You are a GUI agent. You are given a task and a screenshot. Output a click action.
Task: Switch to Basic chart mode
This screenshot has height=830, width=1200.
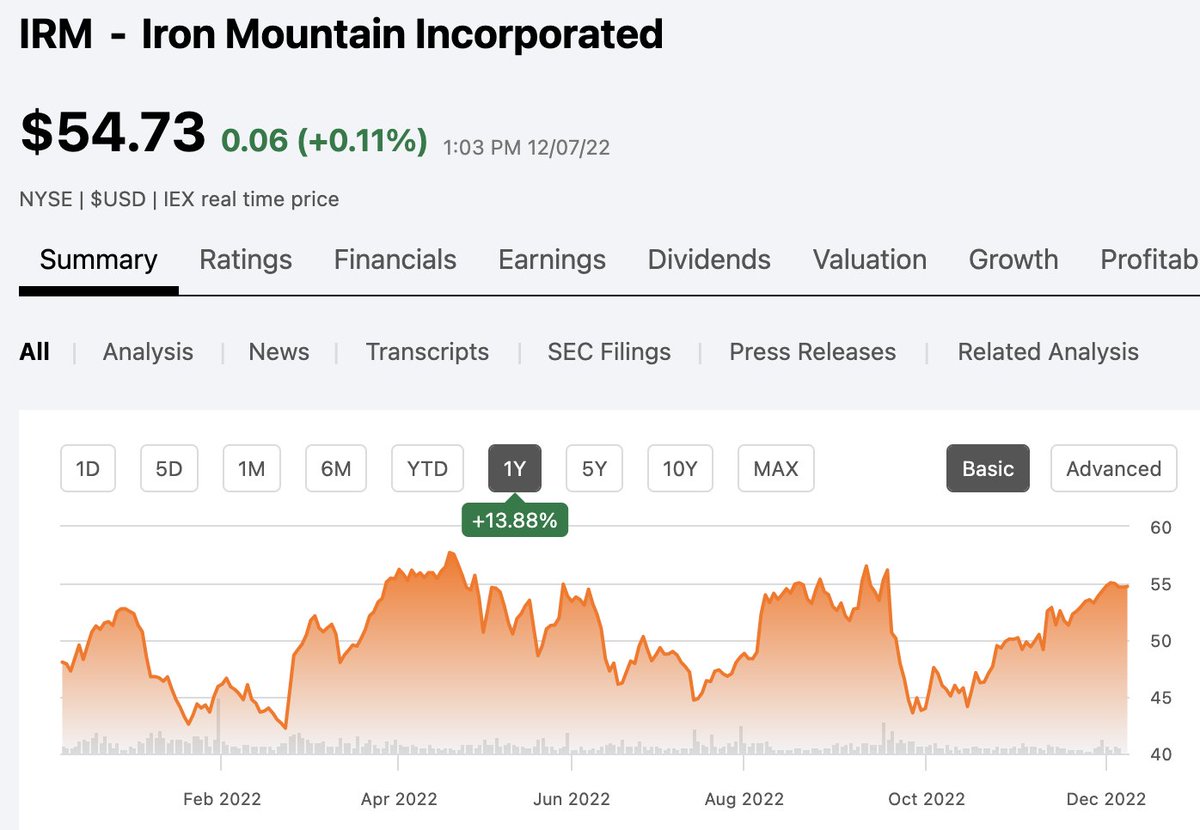[988, 469]
